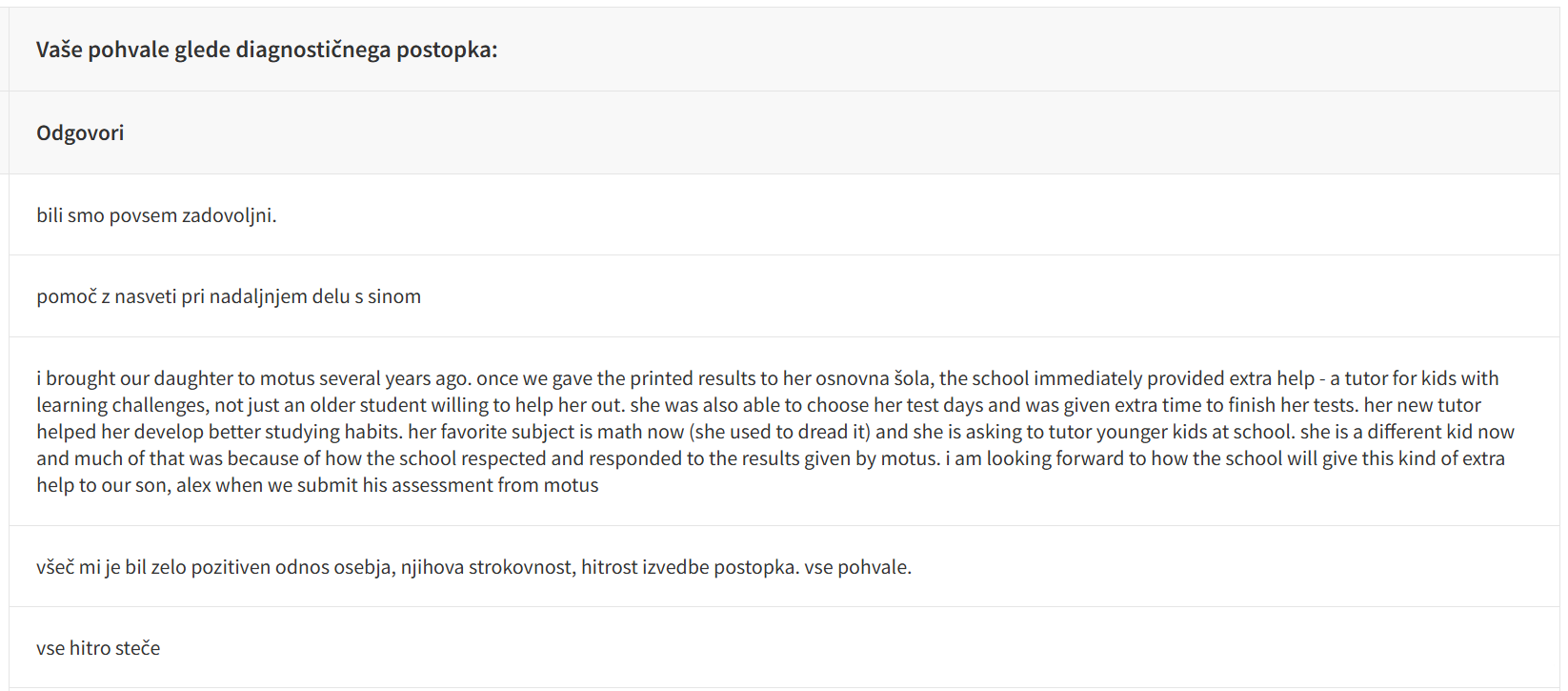
Task: Click the heading 'Vaše pohvale glede diagnostičnega postopka'
Action: 267,50
